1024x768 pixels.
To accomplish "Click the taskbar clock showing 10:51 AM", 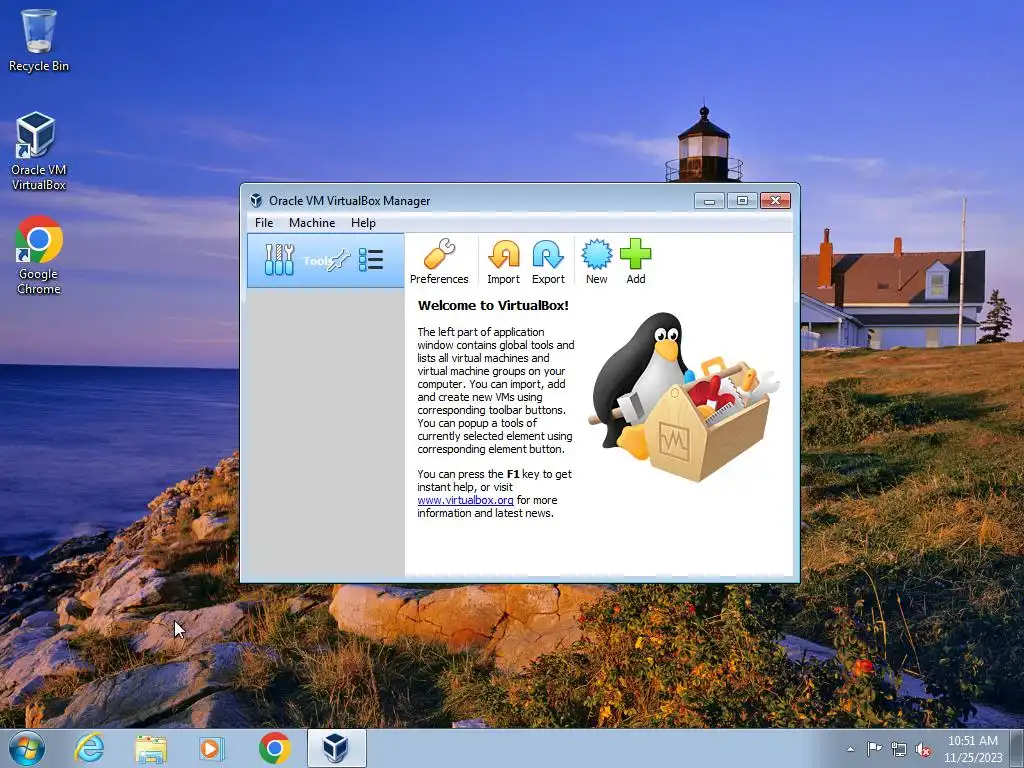I will [973, 749].
